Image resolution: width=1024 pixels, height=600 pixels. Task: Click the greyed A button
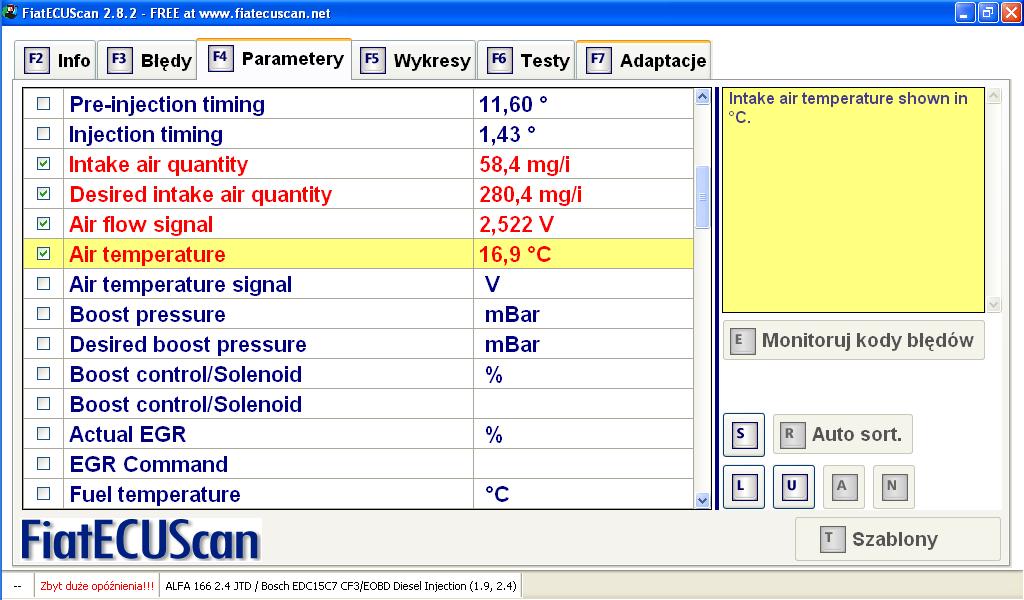[844, 486]
